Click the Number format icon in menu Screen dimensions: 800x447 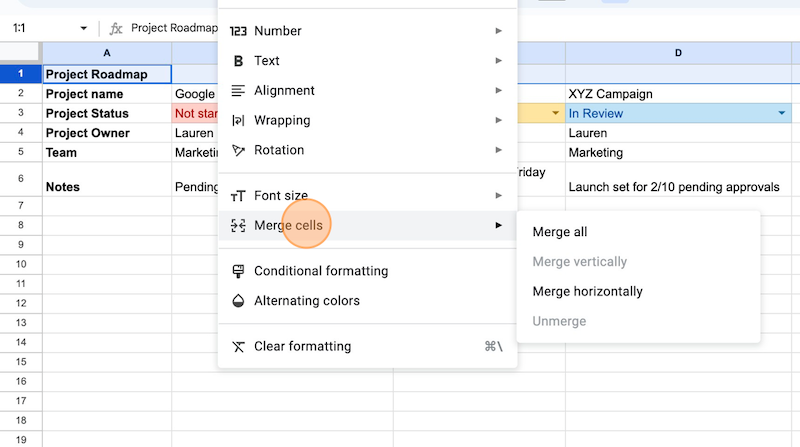click(238, 31)
